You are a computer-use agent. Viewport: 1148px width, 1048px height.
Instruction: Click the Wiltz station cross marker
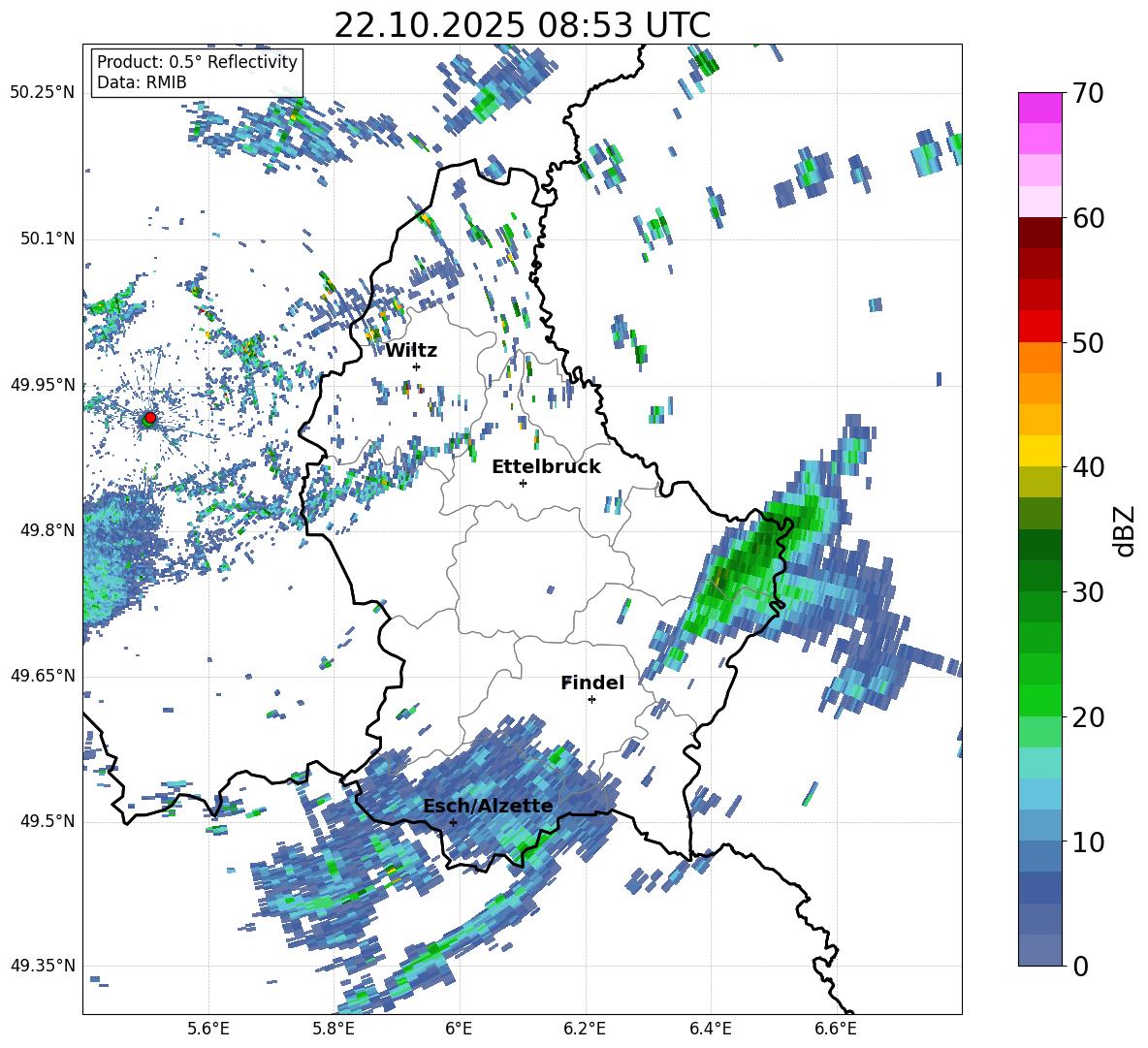coord(417,366)
